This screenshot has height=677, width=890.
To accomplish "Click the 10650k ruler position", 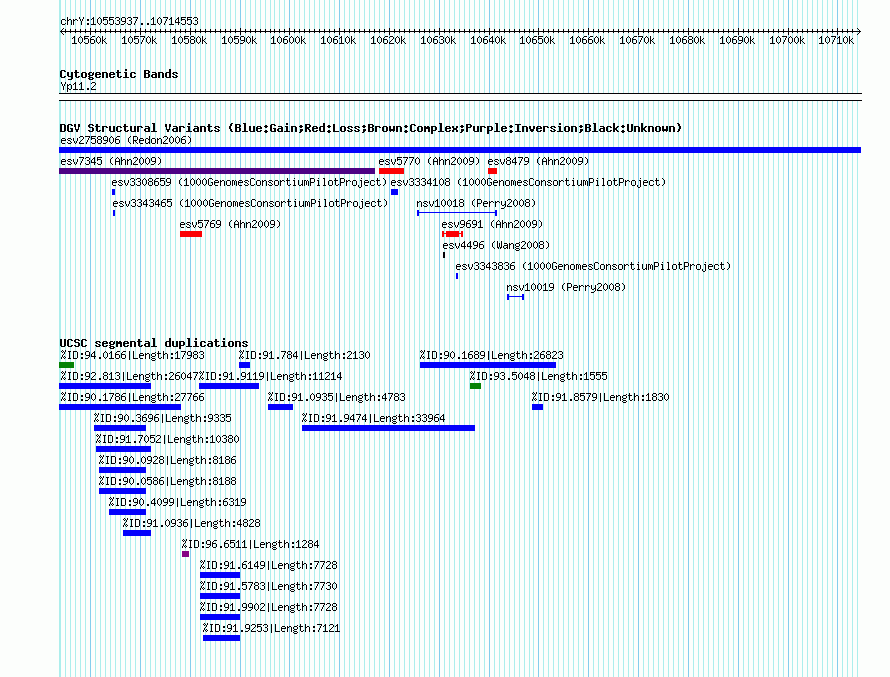I will point(537,40).
